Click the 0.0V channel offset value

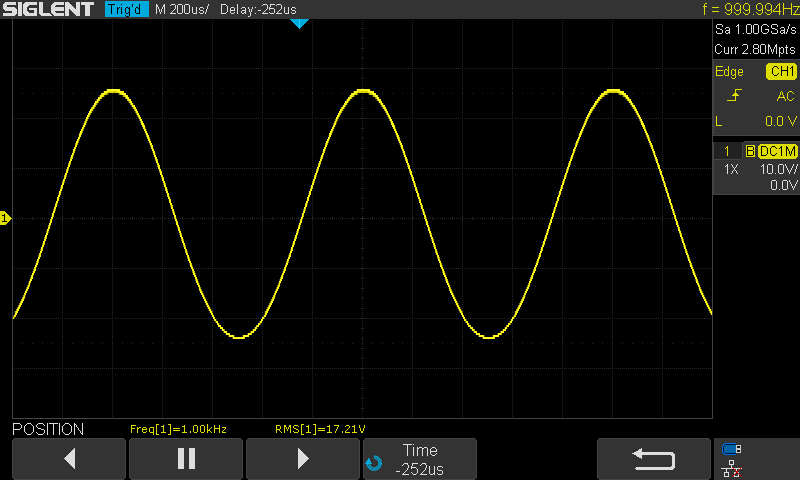(x=783, y=185)
